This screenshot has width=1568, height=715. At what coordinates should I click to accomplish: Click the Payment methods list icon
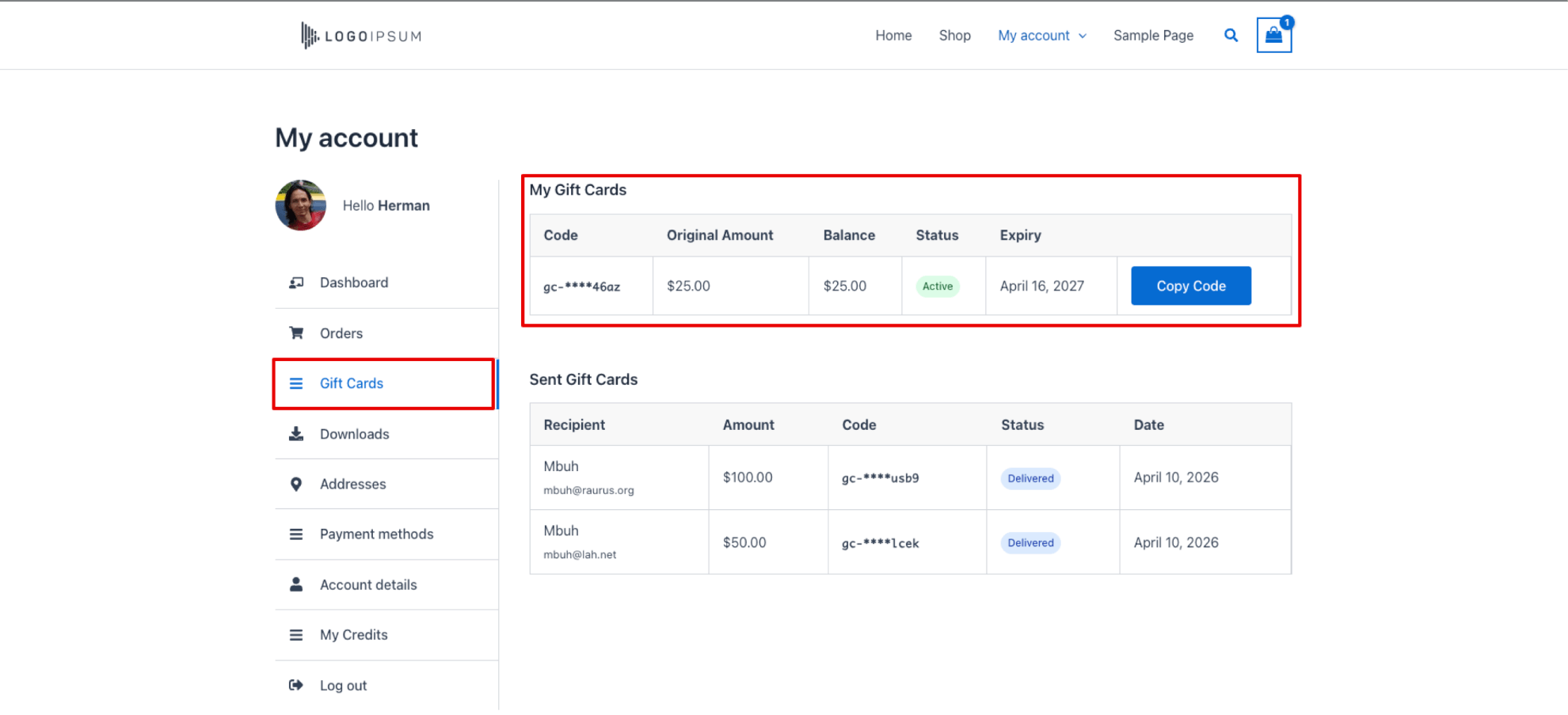point(296,534)
